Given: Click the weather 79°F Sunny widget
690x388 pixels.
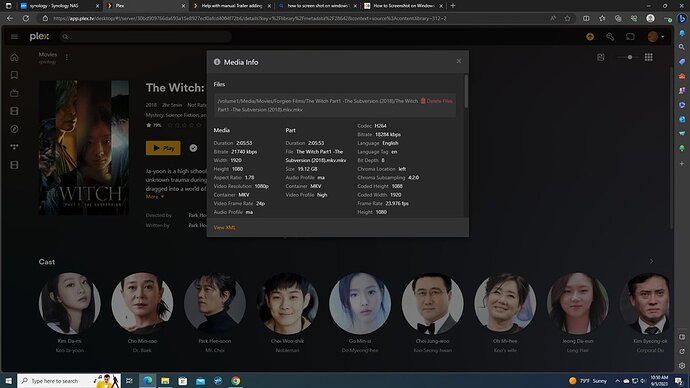Looking at the screenshot, I should click(588, 381).
